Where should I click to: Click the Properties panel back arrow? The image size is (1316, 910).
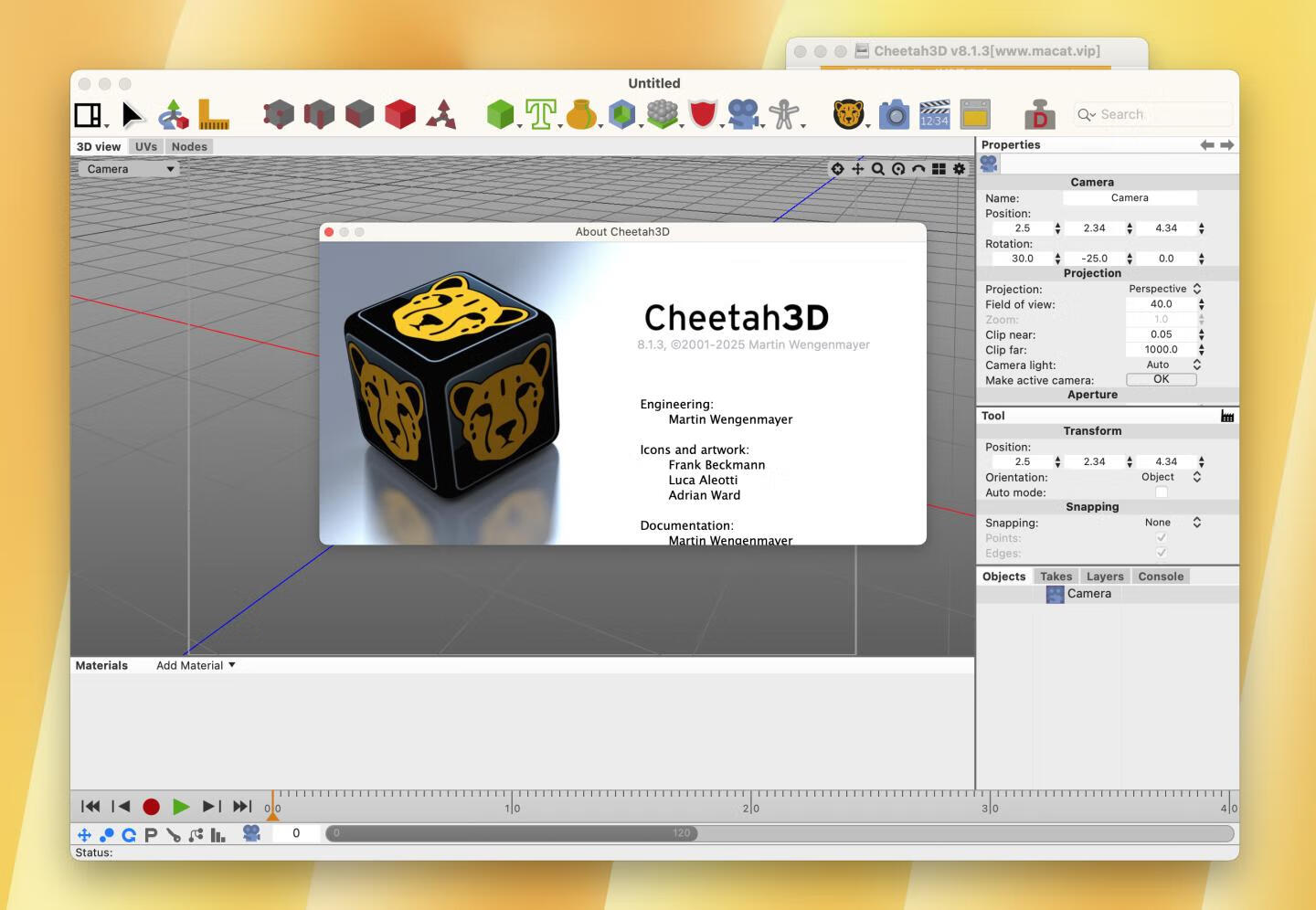pos(1207,145)
